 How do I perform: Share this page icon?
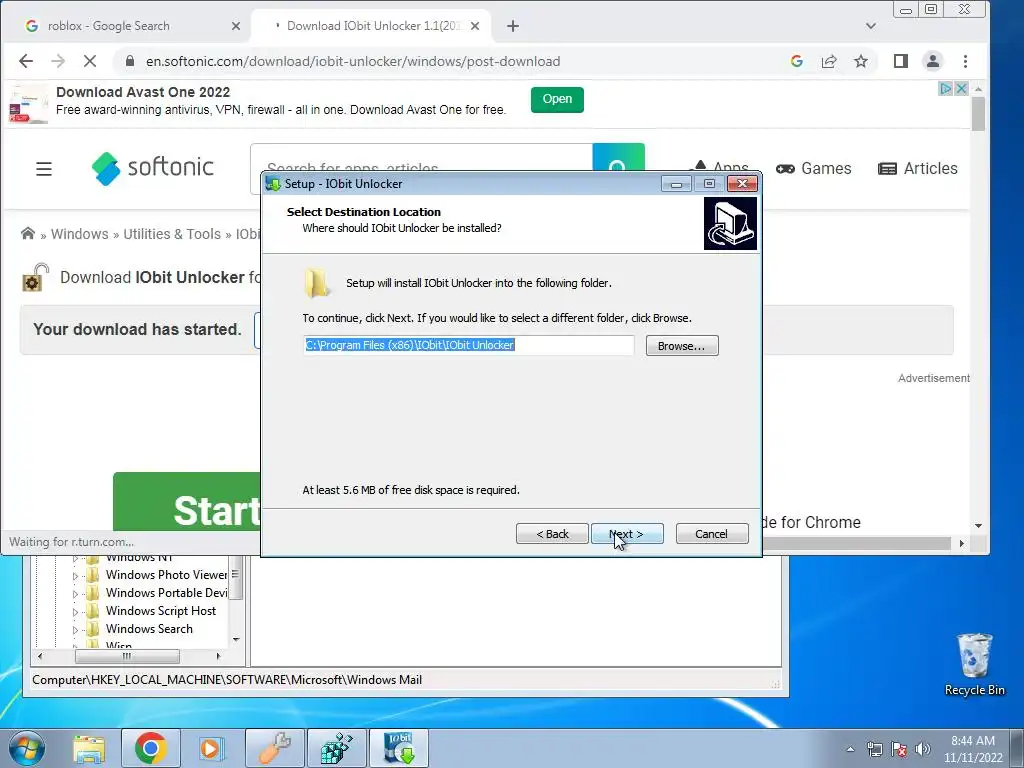pyautogui.click(x=829, y=61)
